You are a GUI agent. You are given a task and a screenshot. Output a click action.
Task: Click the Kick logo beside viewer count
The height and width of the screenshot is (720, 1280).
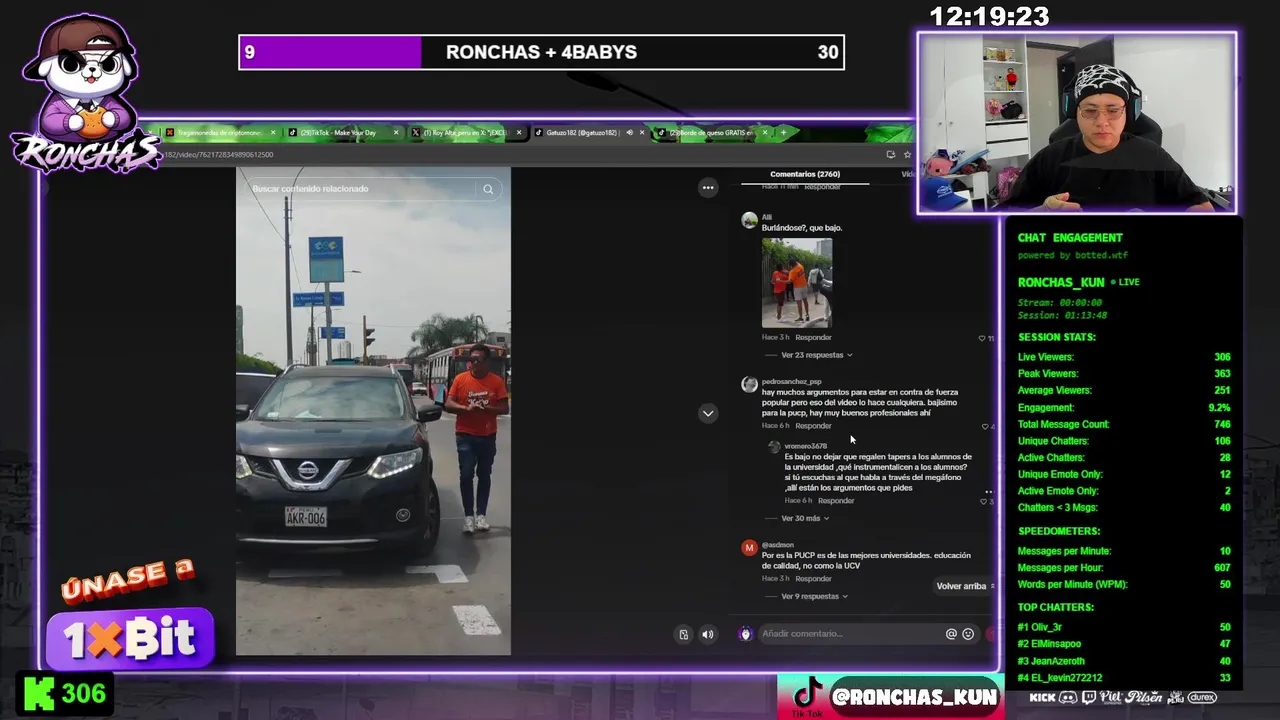pos(39,694)
